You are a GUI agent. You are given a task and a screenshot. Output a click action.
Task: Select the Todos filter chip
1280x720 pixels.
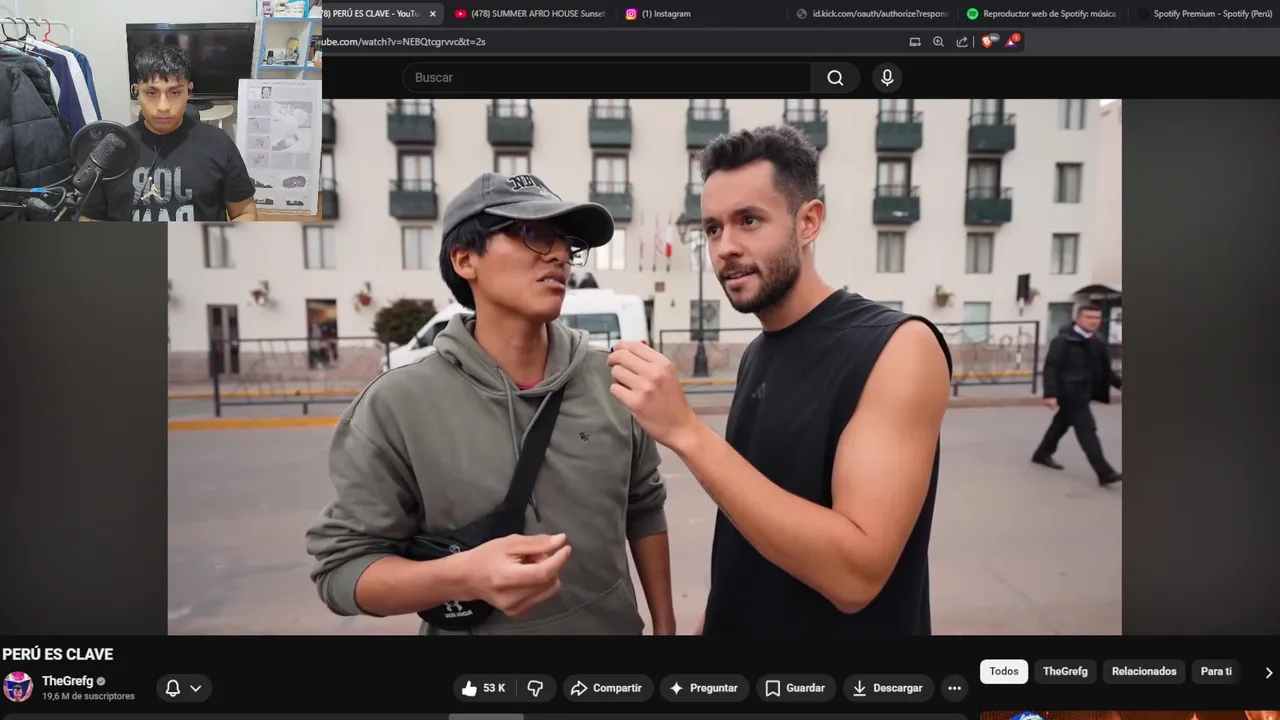point(1004,671)
